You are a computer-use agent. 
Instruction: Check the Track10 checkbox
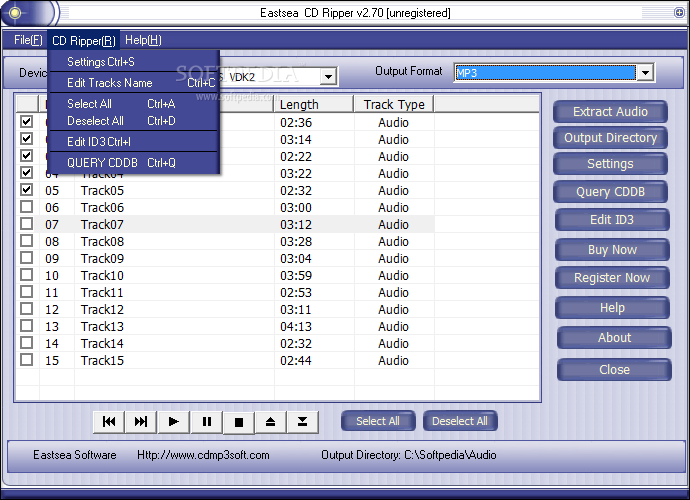point(26,275)
